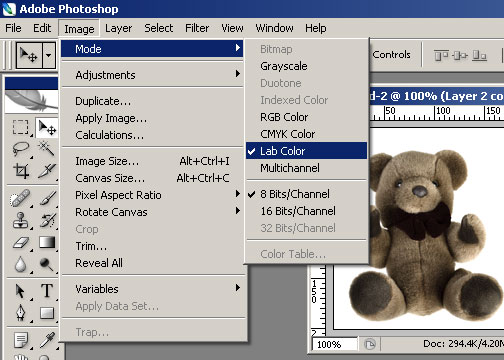Image resolution: width=504 pixels, height=360 pixels.
Task: Choose Trim... command
Action: [x=152, y=246]
